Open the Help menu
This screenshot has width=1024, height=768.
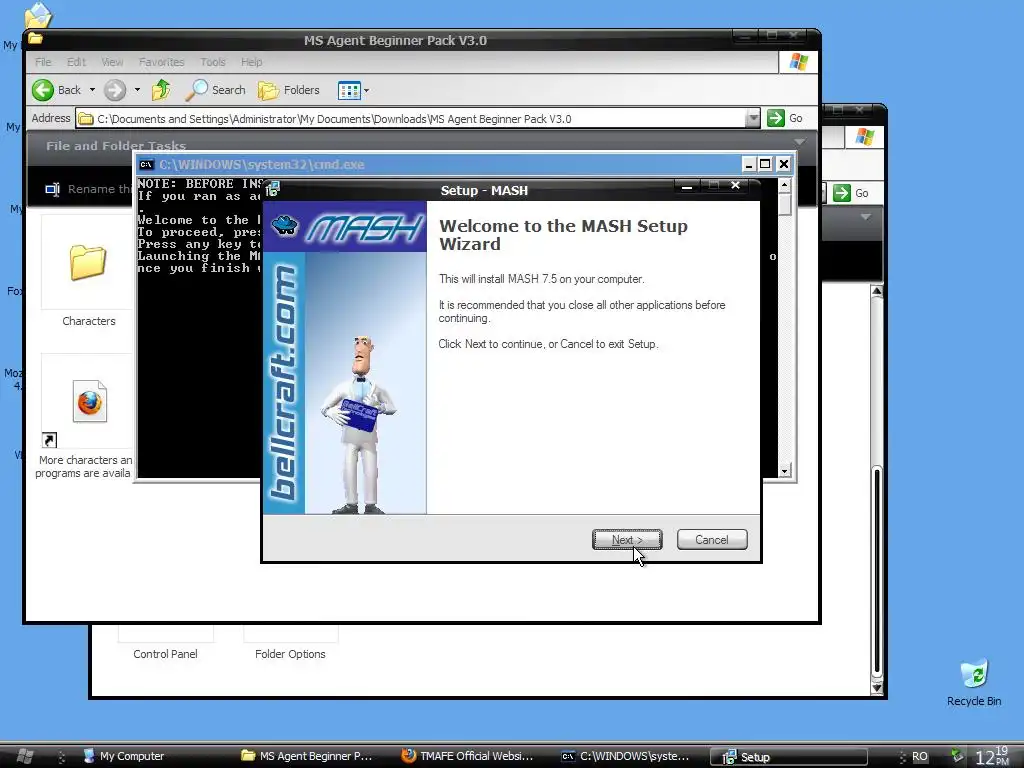[251, 62]
